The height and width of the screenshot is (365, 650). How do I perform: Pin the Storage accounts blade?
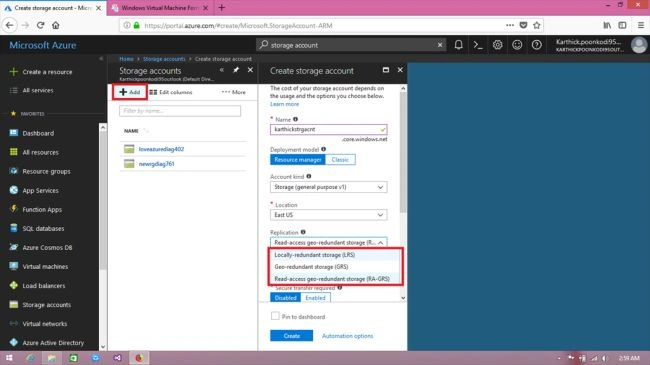tap(236, 70)
